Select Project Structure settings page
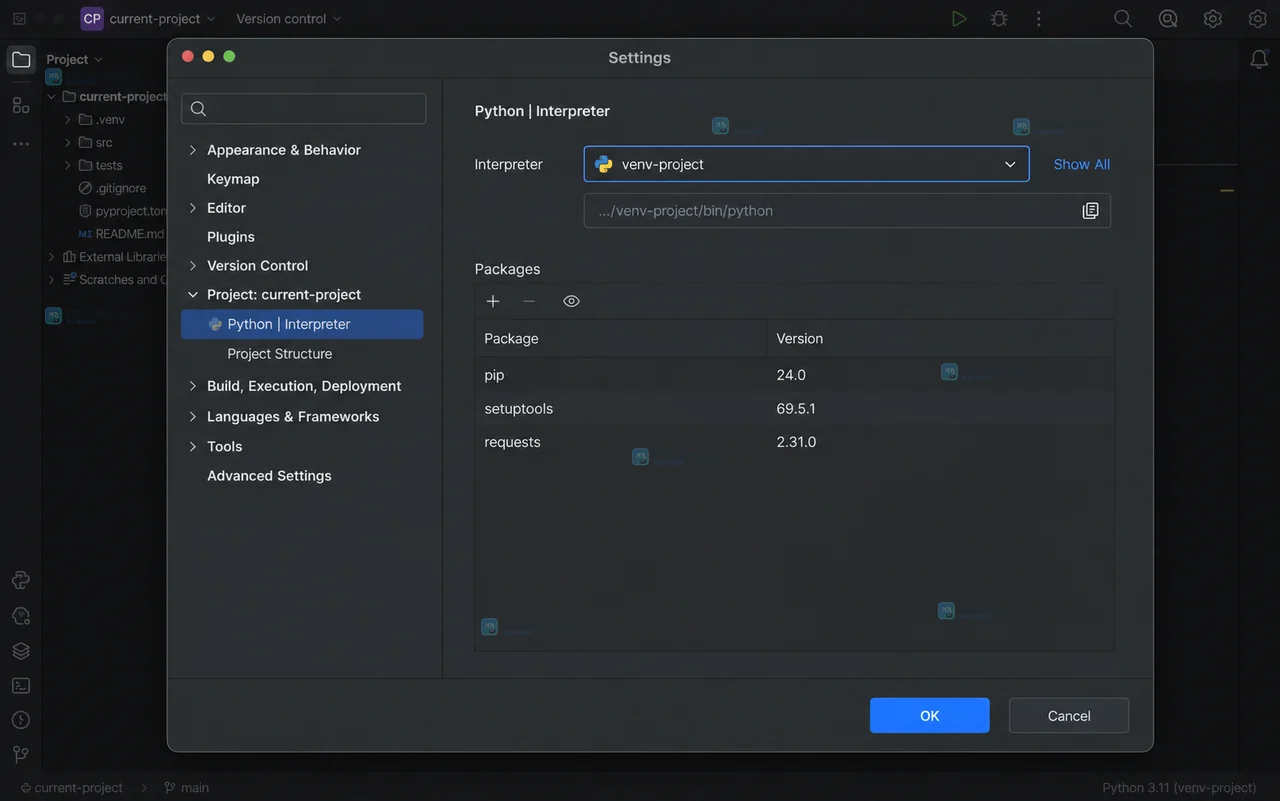The height and width of the screenshot is (801, 1280). coord(280,354)
